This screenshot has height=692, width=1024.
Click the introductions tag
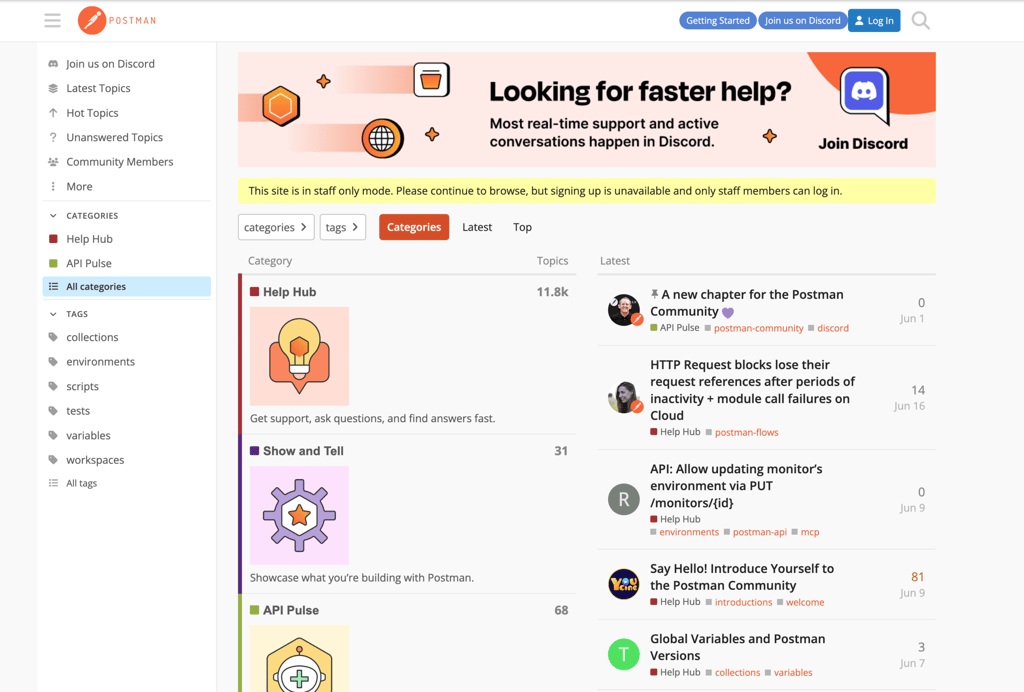[743, 603]
